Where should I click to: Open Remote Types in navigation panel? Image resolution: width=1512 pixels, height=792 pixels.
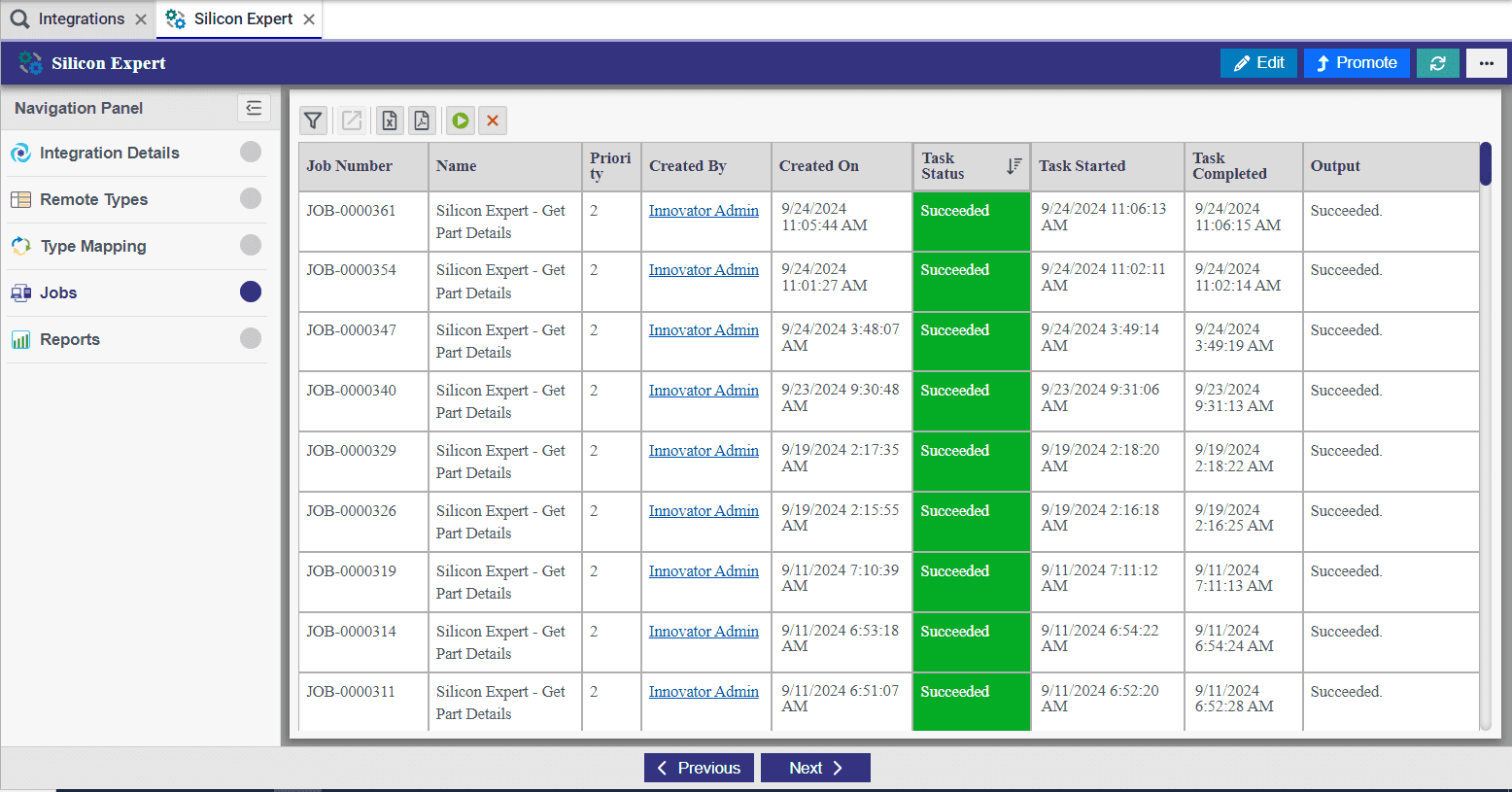[137, 199]
